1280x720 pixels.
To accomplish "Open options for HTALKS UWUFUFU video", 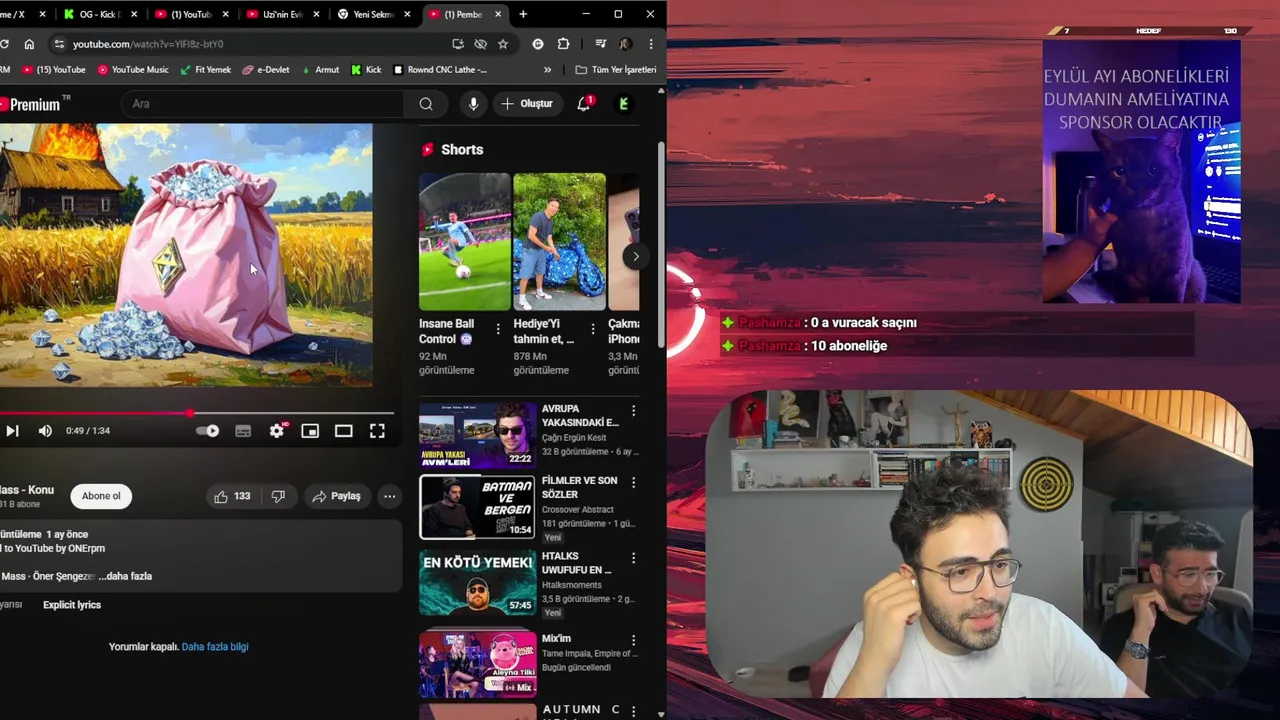I will click(633, 558).
